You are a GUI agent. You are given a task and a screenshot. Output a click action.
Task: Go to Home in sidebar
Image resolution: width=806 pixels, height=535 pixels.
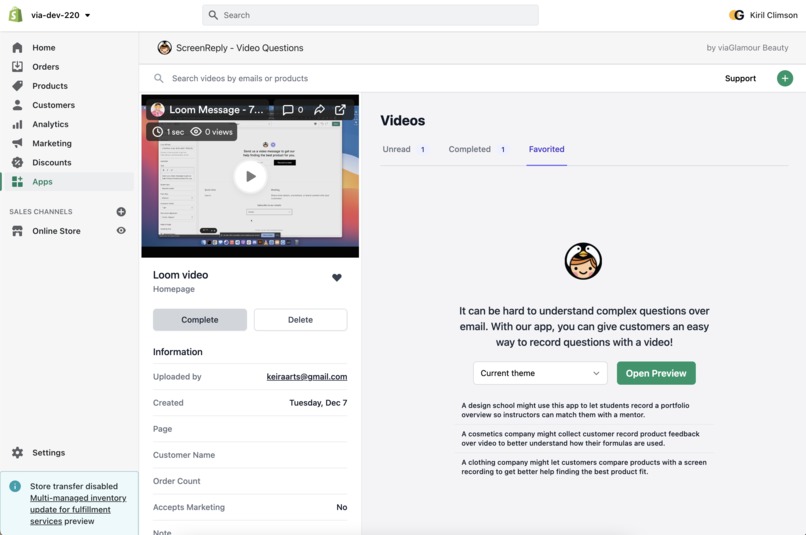[44, 47]
